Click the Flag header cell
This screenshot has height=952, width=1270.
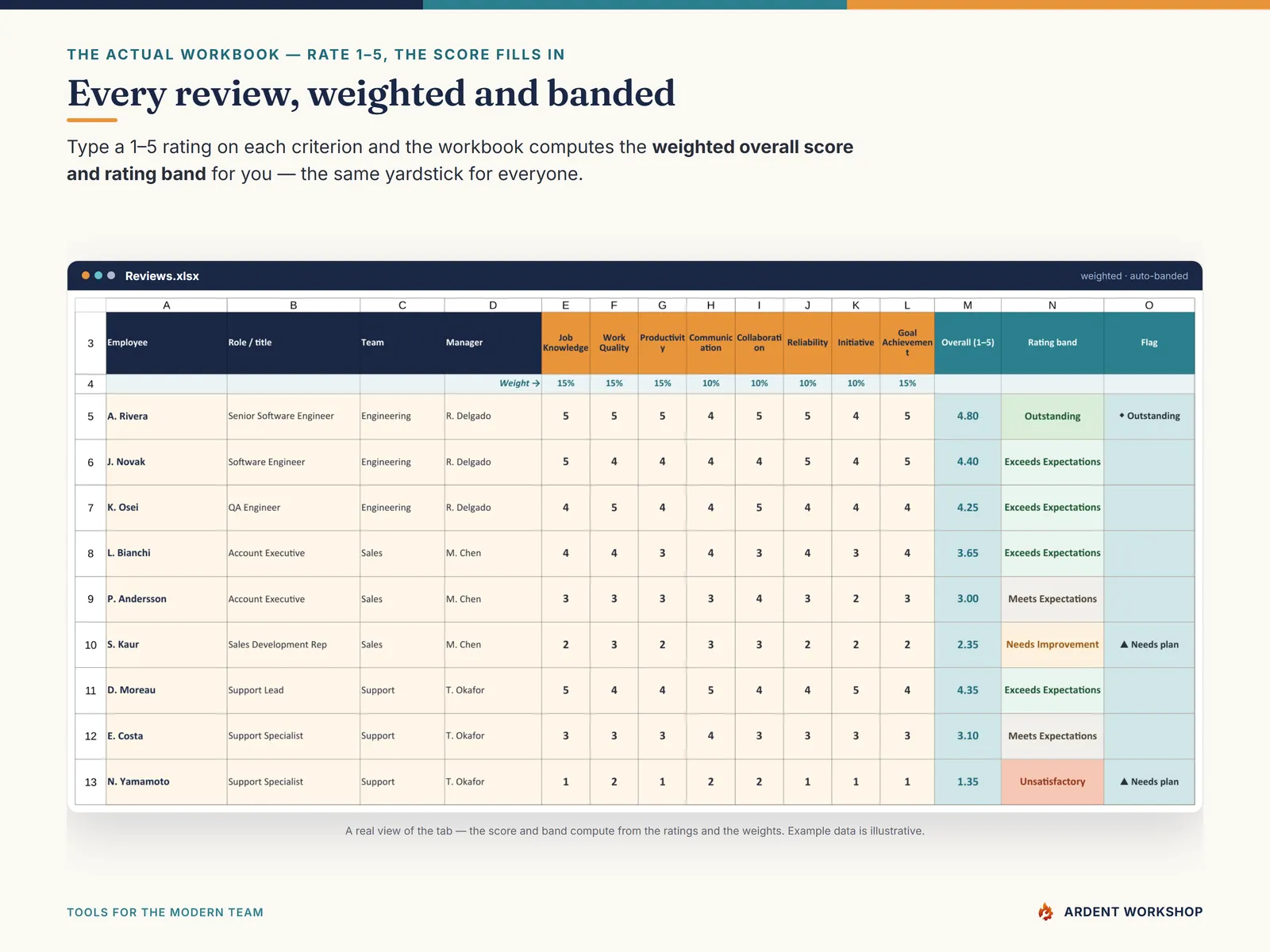point(1149,343)
